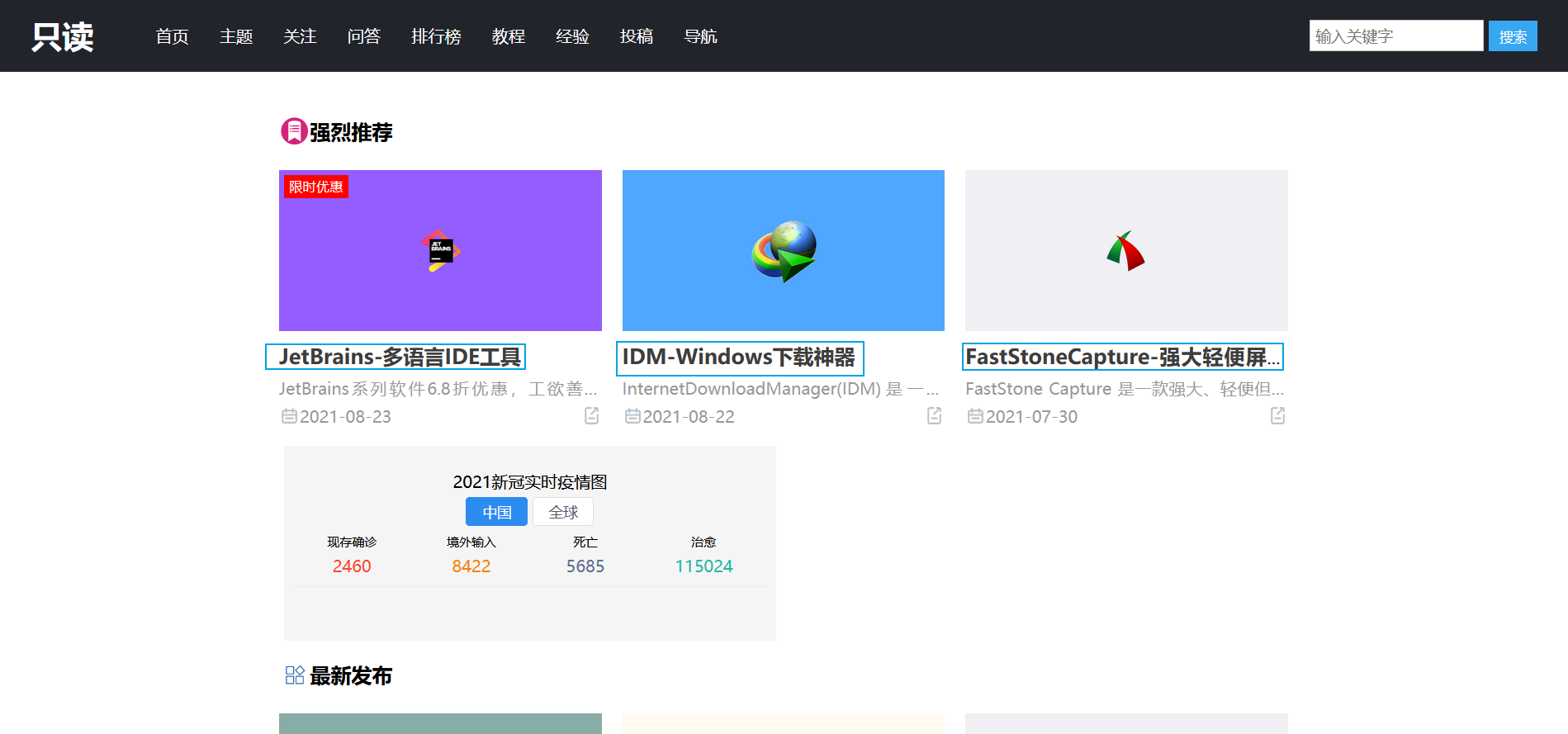Click the share icon on FastStone card
The image size is (1568, 734).
pyautogui.click(x=1278, y=415)
